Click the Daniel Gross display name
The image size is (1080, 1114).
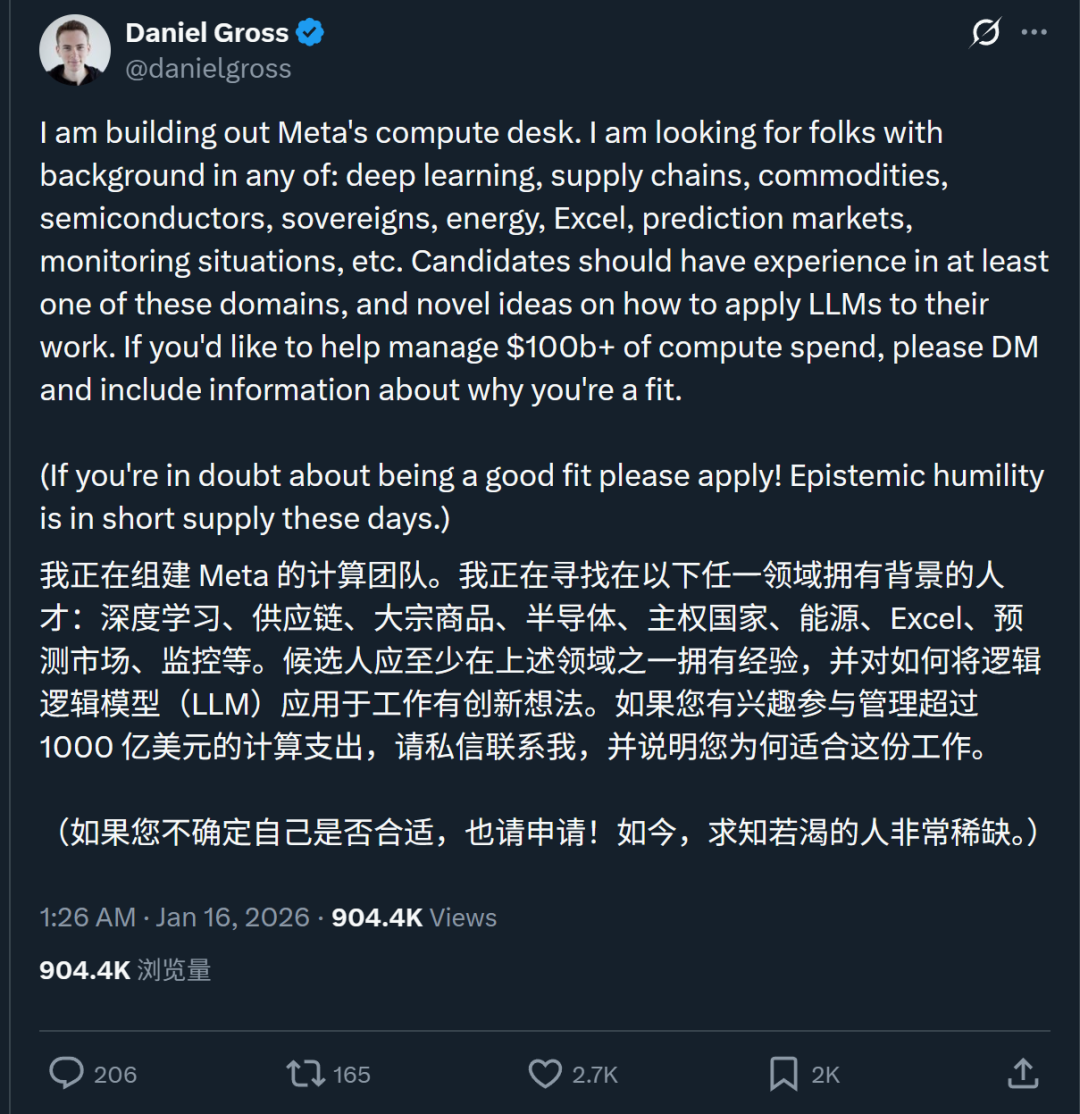pyautogui.click(x=207, y=33)
